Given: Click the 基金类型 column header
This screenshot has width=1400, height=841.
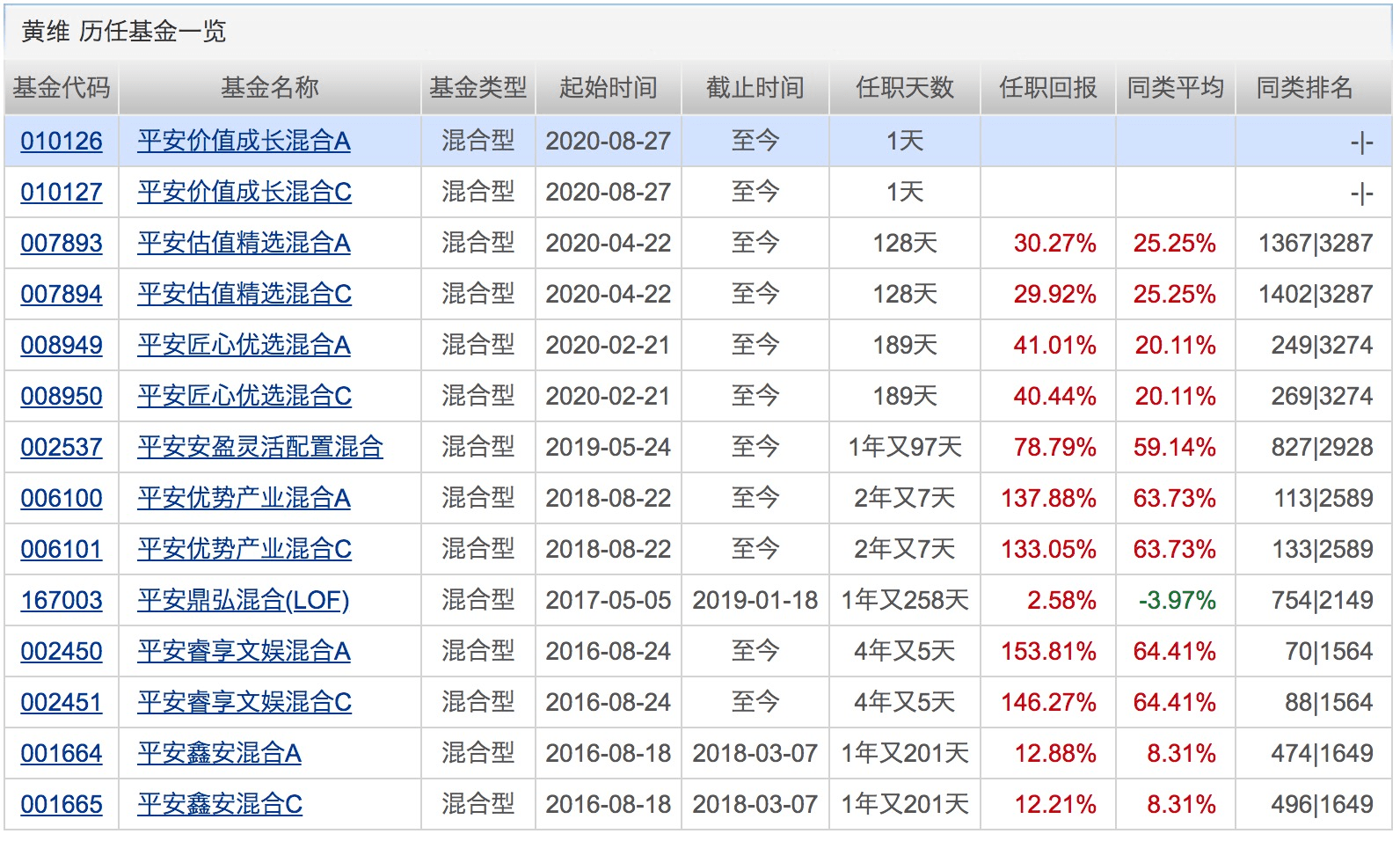Looking at the screenshot, I should [478, 87].
